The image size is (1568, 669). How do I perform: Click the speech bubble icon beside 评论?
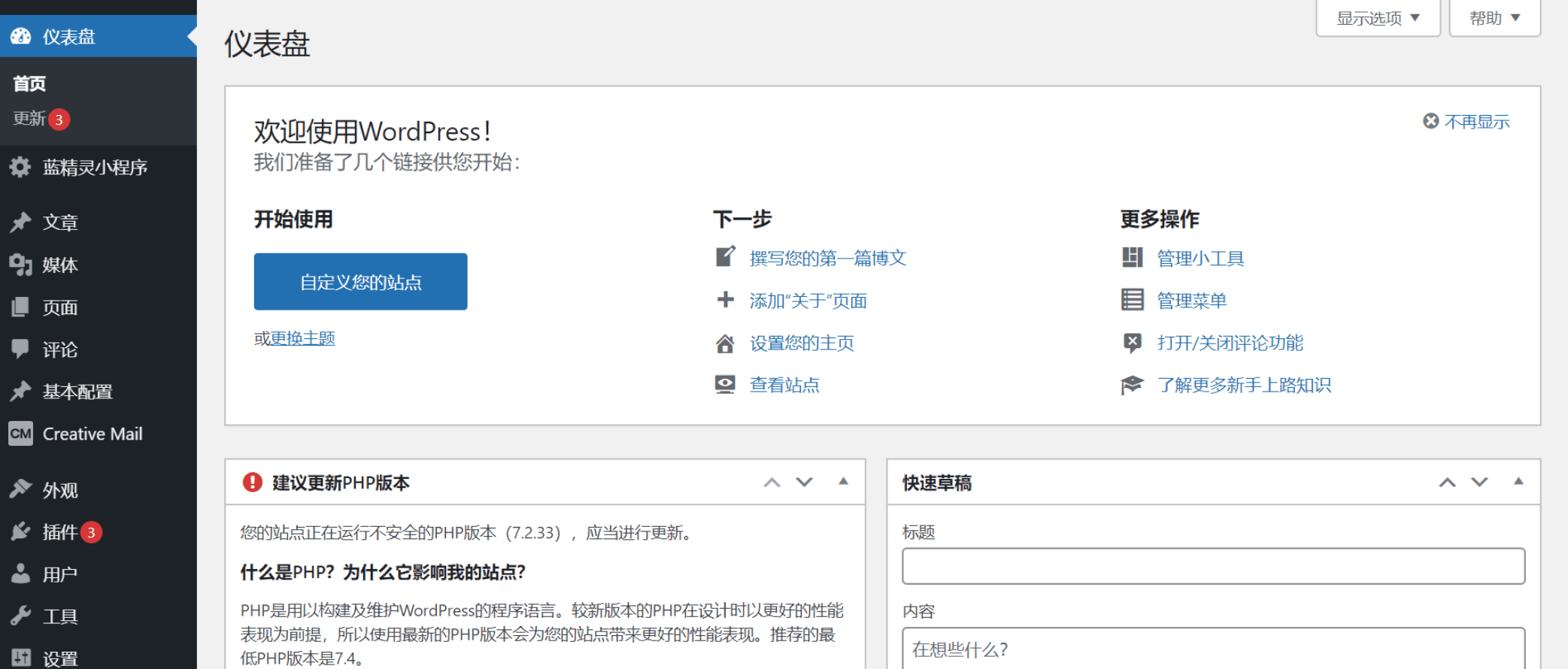(20, 349)
